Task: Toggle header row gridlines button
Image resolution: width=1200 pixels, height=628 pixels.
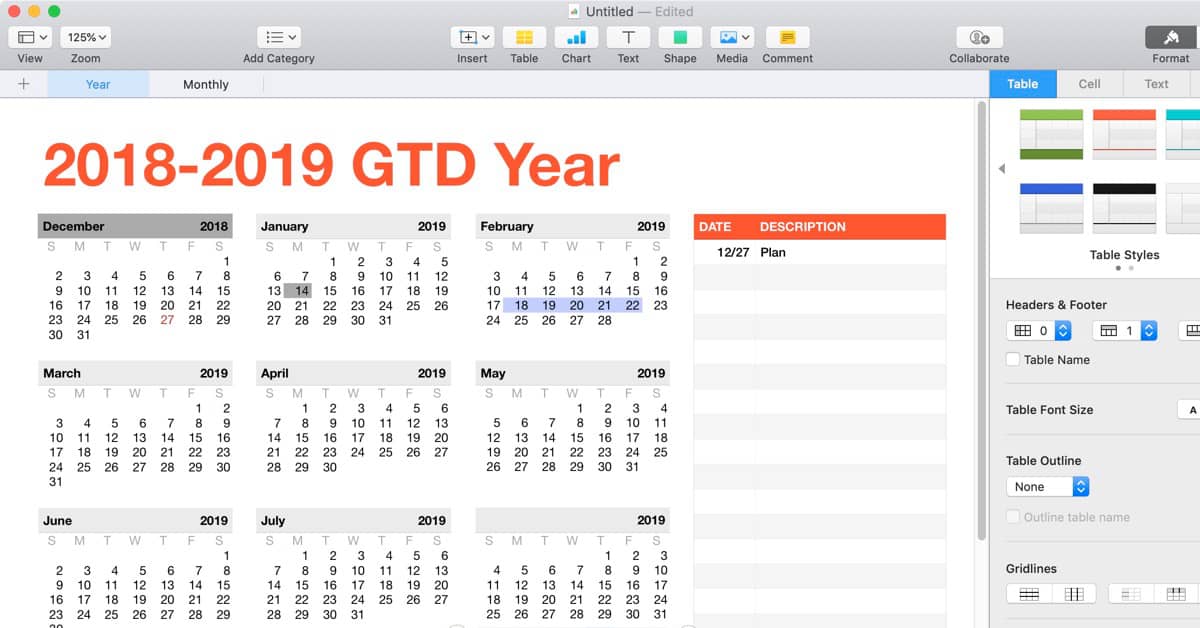Action: point(1177,594)
